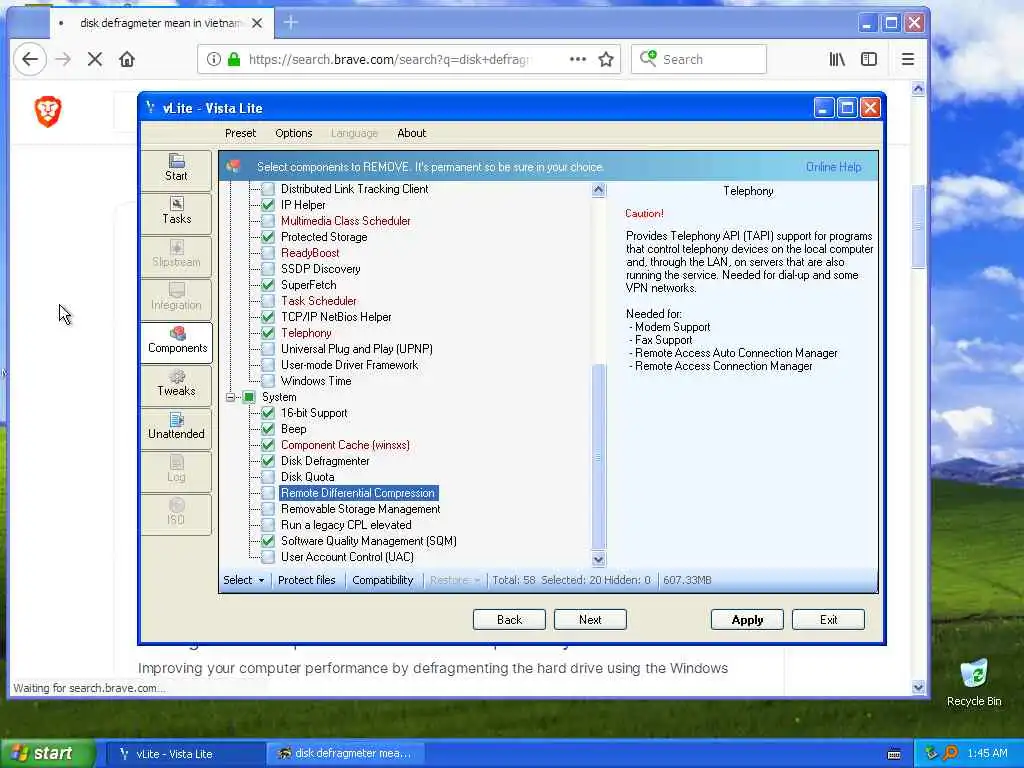Click the Back button in vLite

(509, 620)
